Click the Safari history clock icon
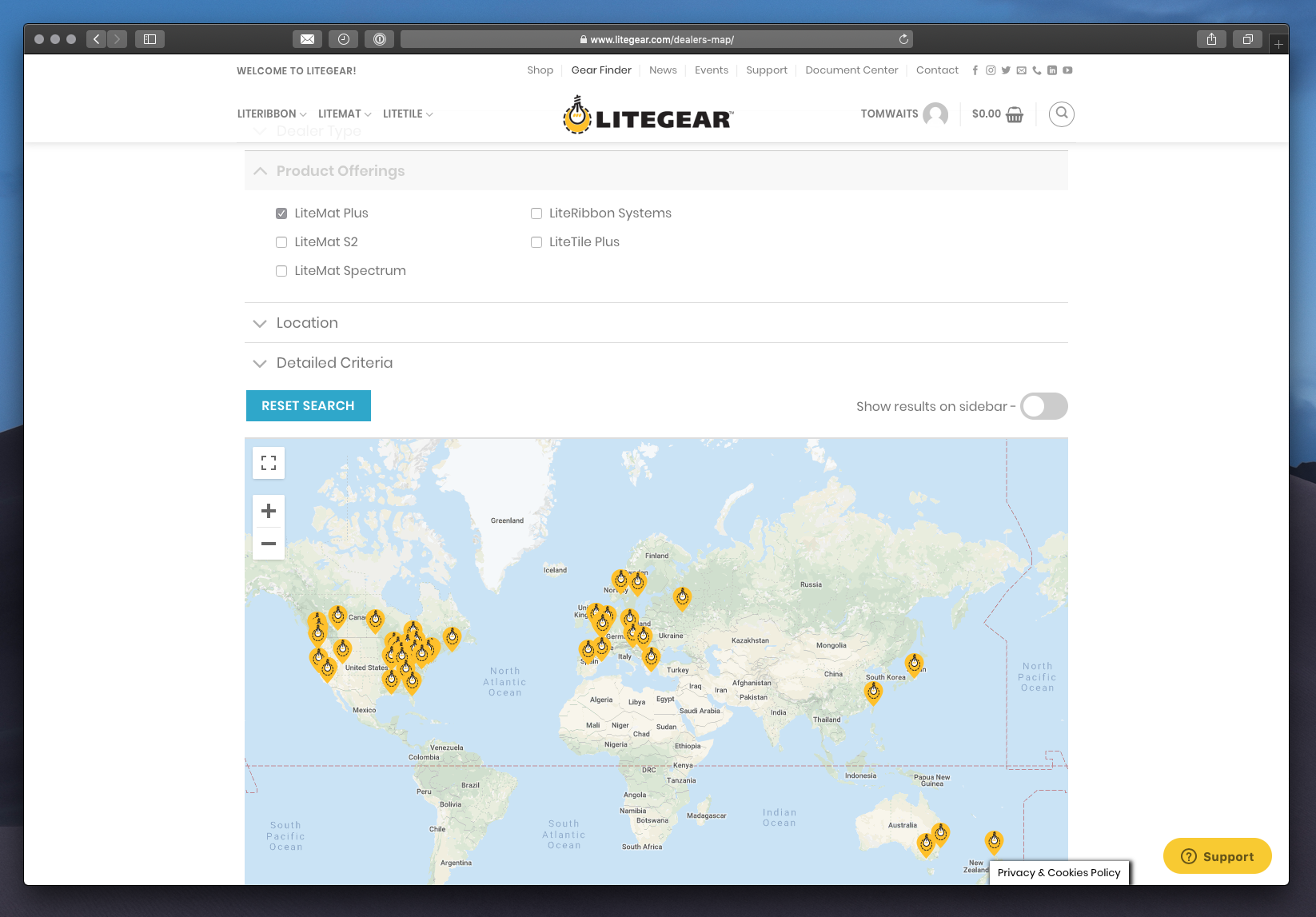The width and height of the screenshot is (1316, 917). (344, 39)
